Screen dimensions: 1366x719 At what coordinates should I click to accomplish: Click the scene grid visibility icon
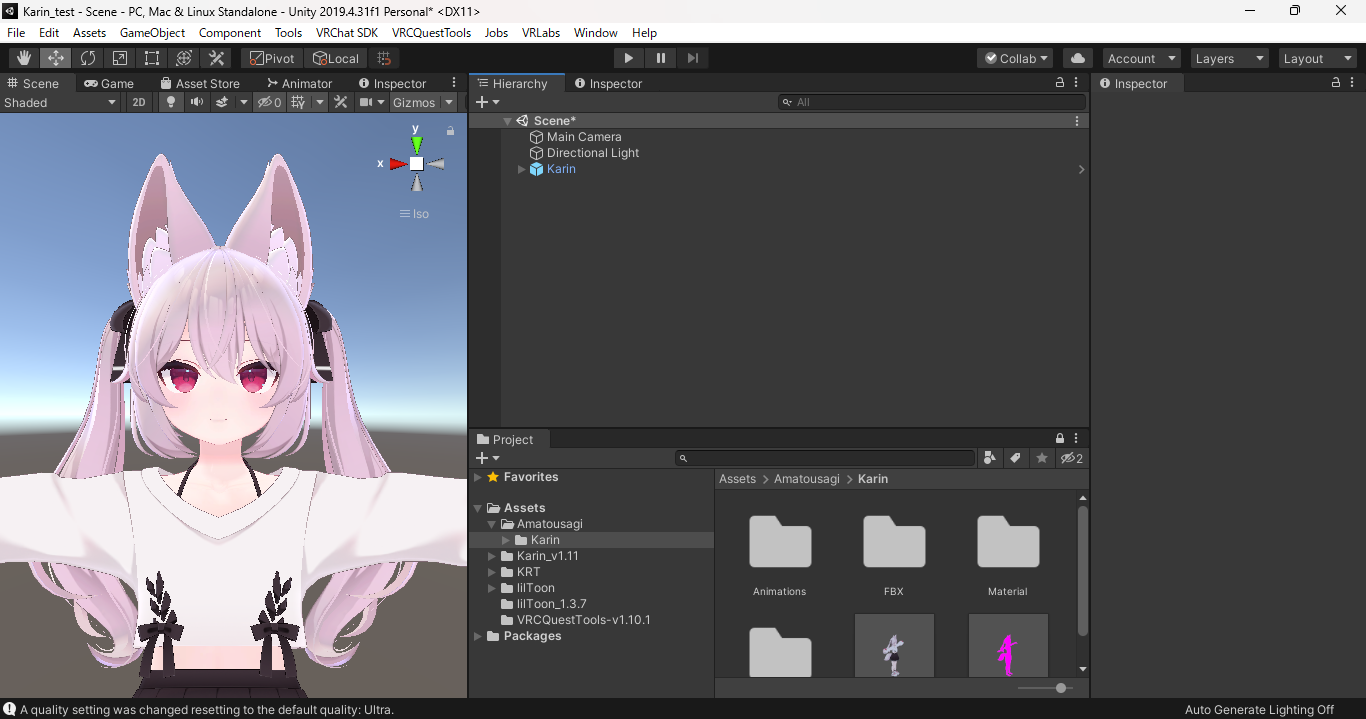point(298,102)
